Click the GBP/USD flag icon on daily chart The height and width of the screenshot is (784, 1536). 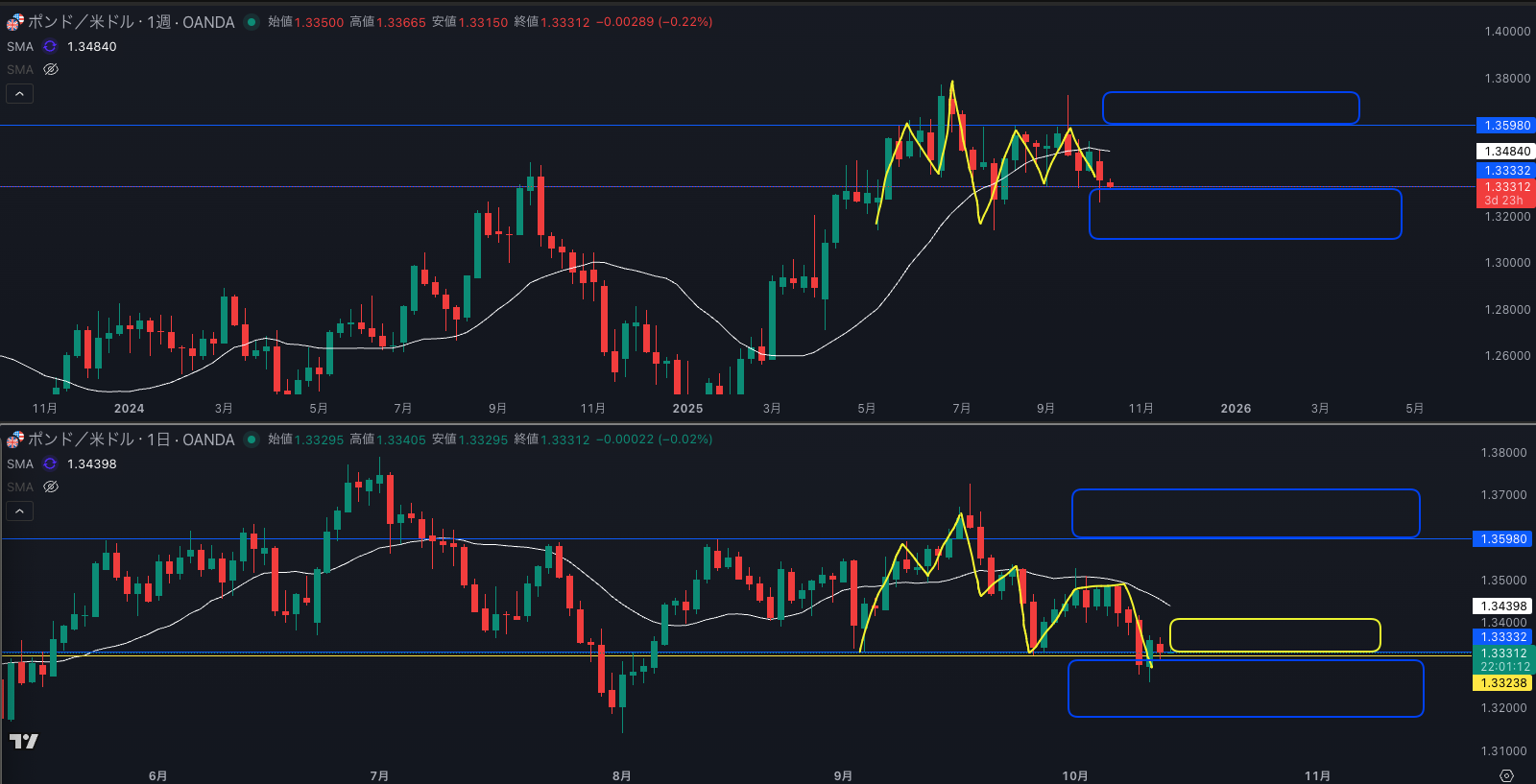(x=14, y=440)
